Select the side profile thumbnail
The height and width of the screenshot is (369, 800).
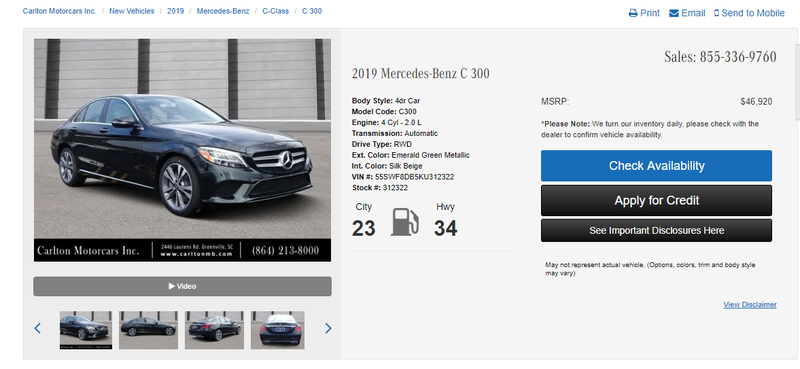pos(148,330)
